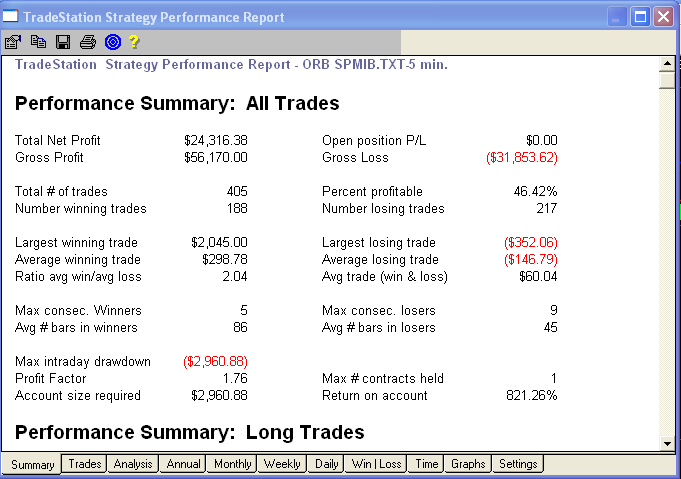Switch to the Monthly tab
The height and width of the screenshot is (479, 681).
coord(232,464)
